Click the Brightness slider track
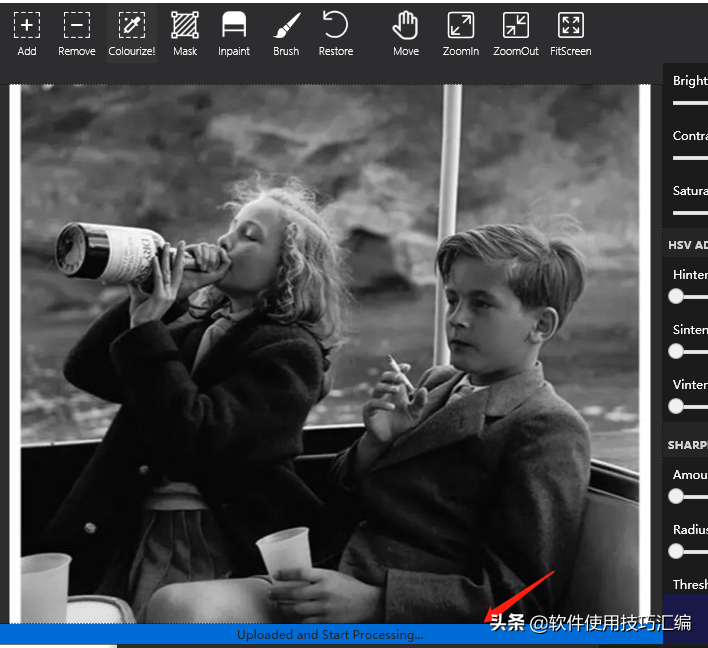The height and width of the screenshot is (648, 708). [690, 103]
